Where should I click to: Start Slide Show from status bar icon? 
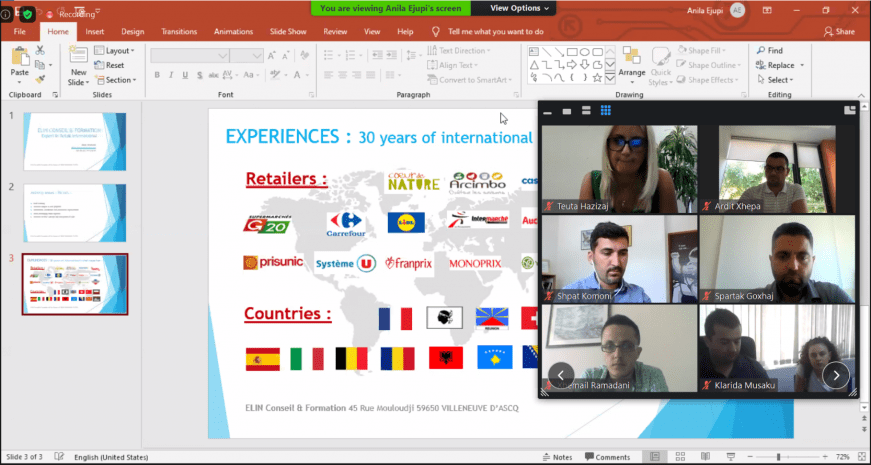click(730, 457)
